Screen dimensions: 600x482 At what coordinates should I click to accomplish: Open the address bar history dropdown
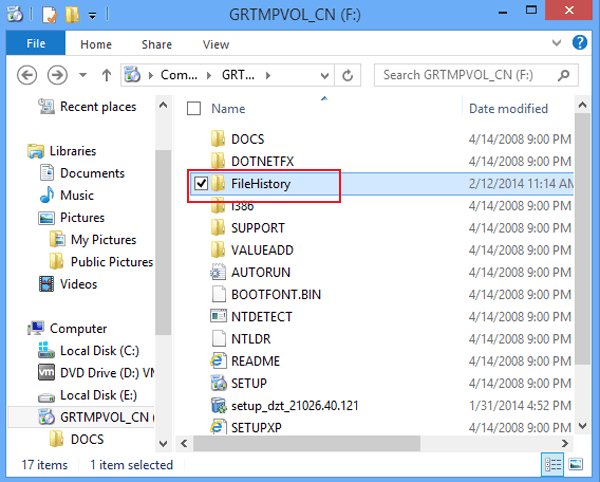[324, 75]
